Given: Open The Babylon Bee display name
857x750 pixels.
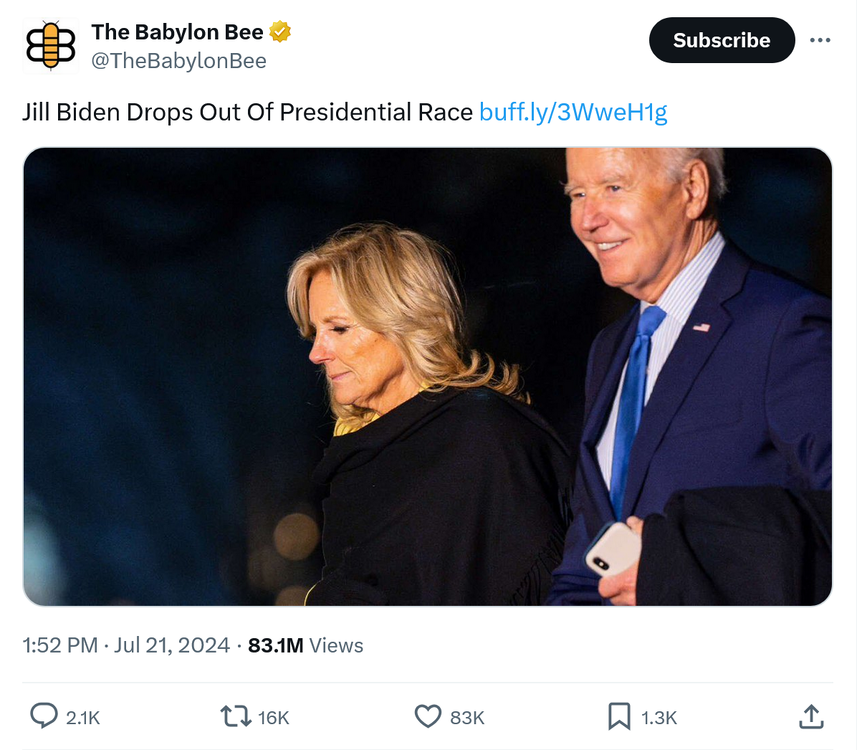Looking at the screenshot, I should [177, 32].
